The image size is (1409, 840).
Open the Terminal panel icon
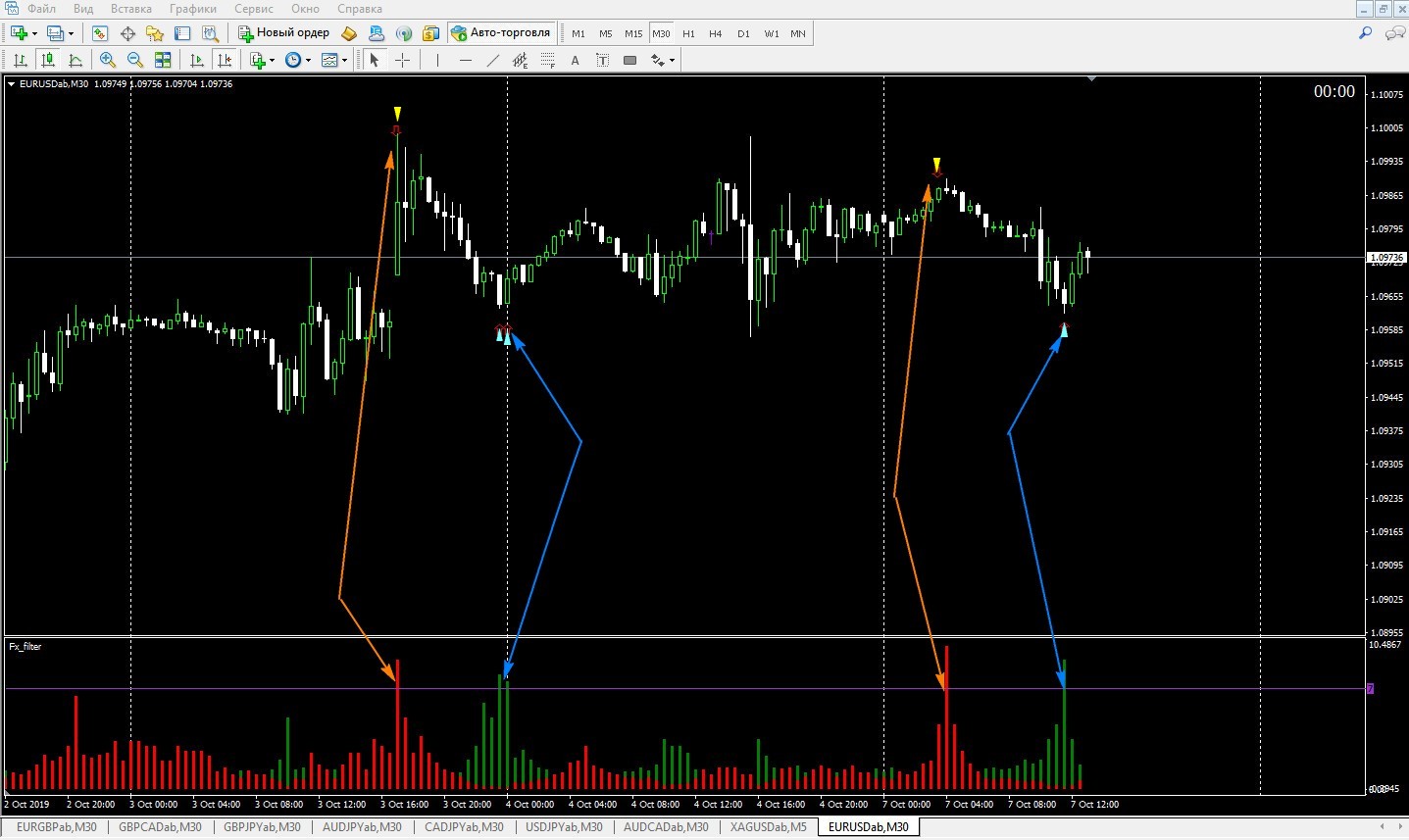tap(182, 33)
